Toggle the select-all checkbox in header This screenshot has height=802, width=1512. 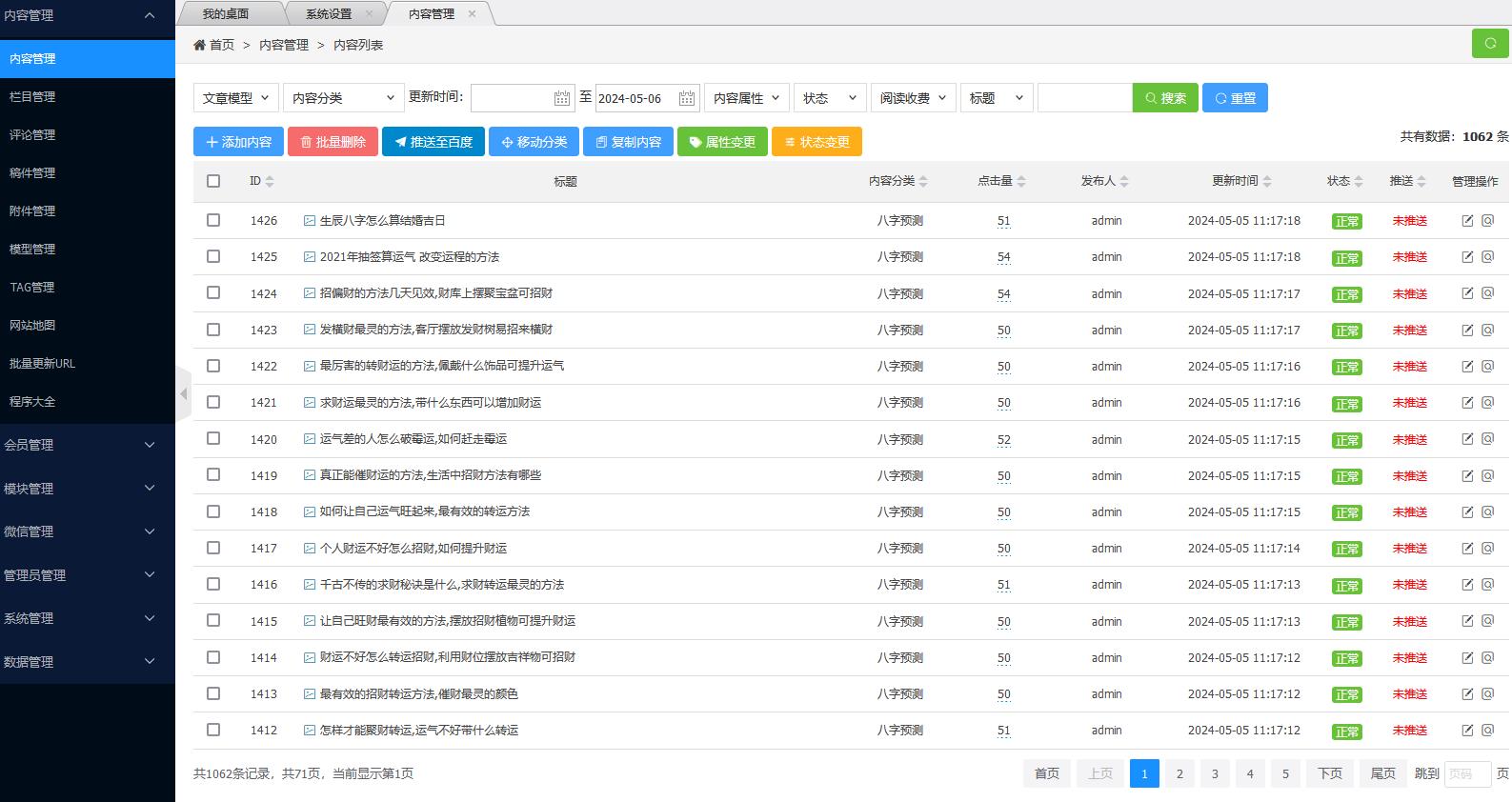[213, 181]
